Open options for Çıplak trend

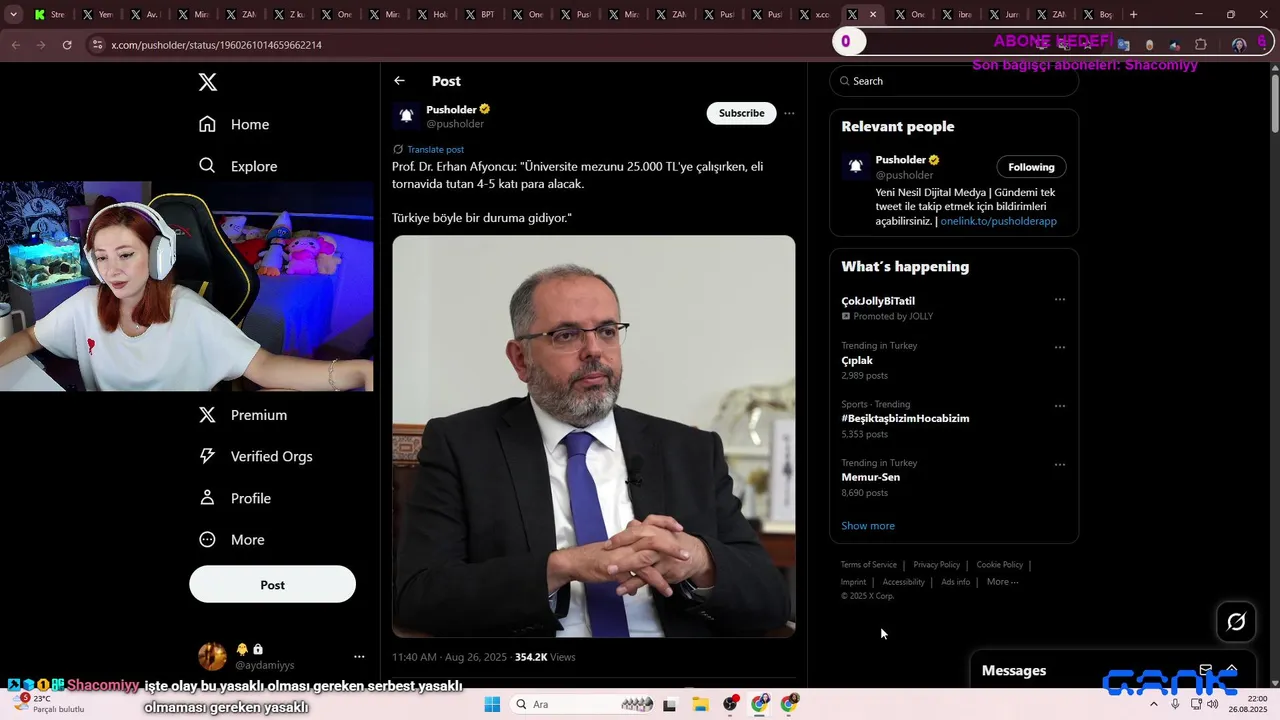1060,348
